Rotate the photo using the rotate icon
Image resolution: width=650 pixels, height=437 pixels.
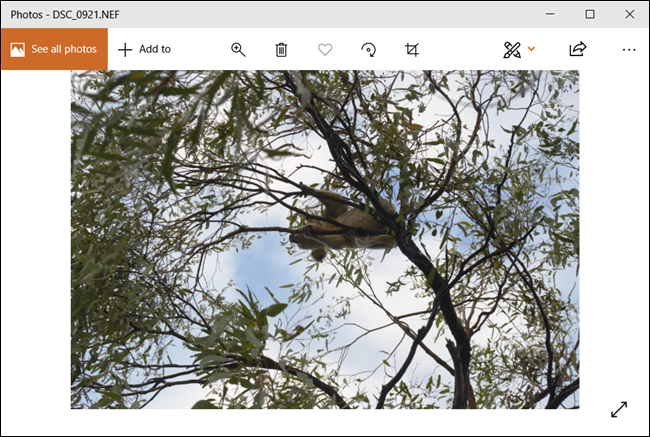pos(368,49)
